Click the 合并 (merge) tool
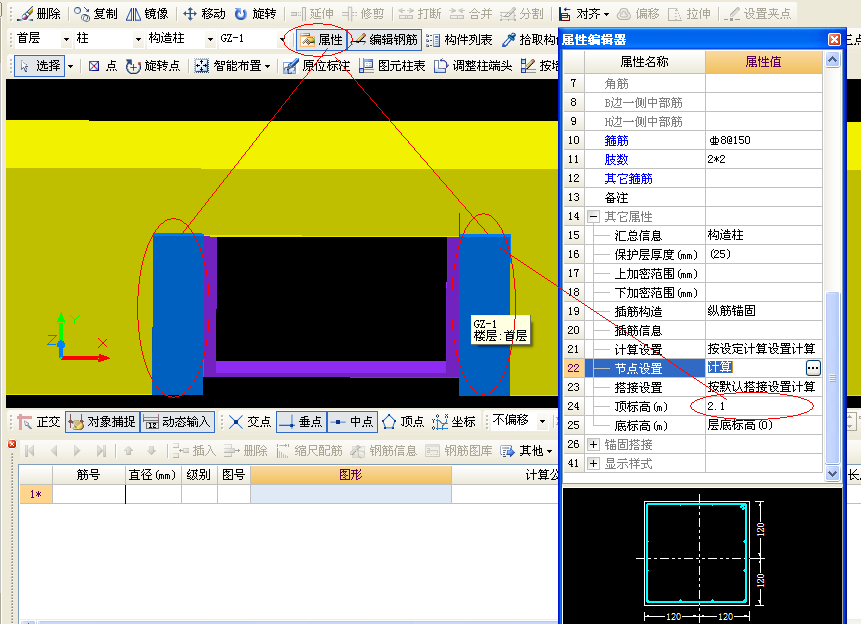The height and width of the screenshot is (624, 861). pos(471,14)
